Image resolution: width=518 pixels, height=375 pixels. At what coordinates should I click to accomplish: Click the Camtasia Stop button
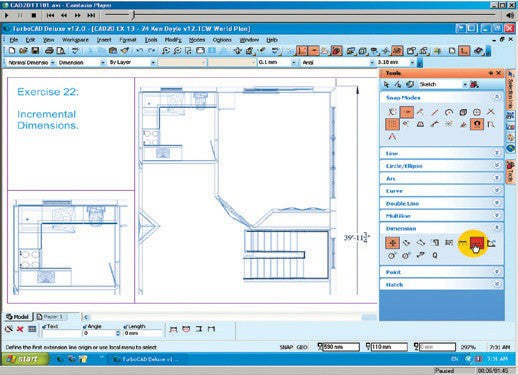coord(34,15)
